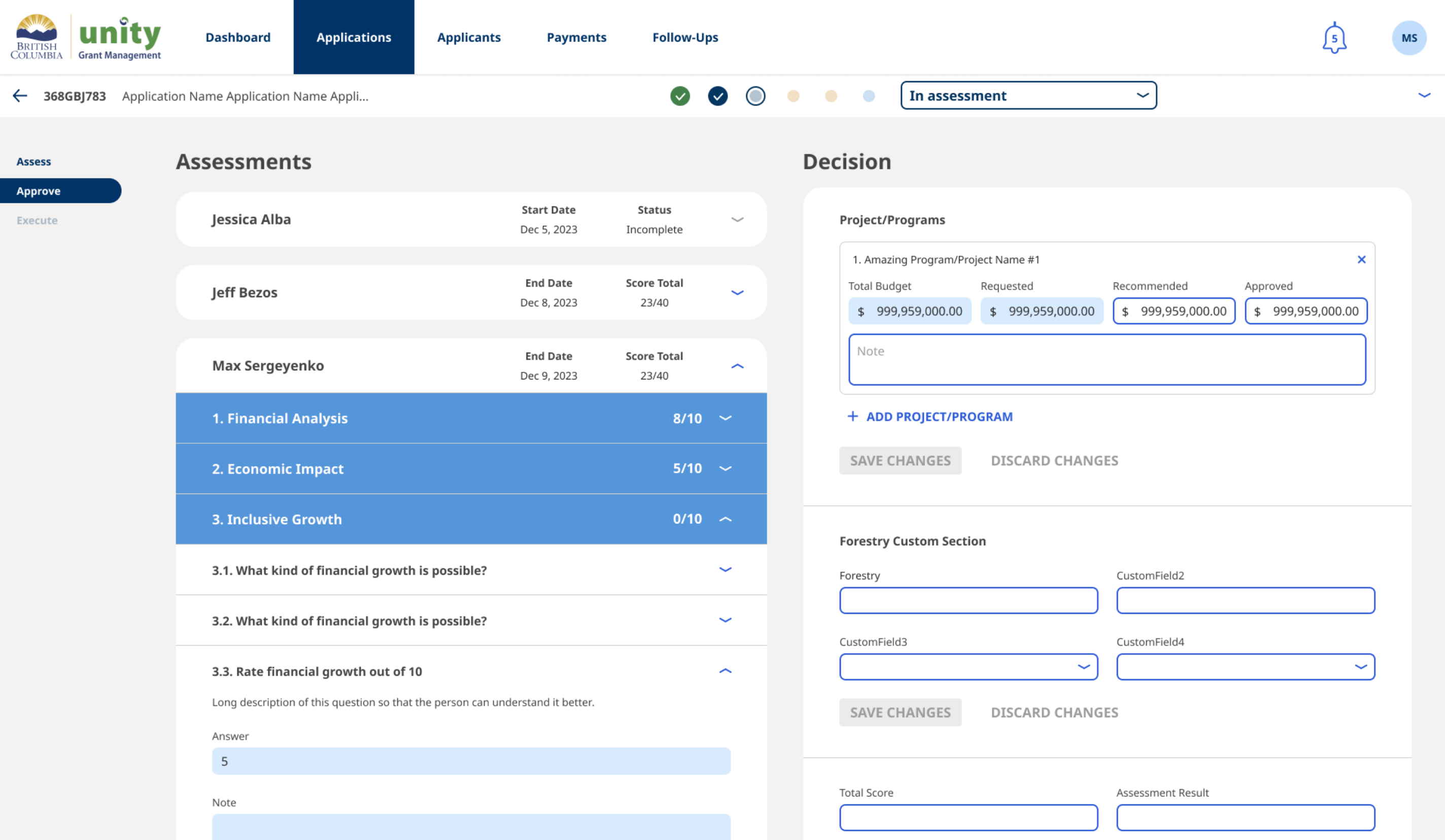Click Save Changes in Forestry Custom Section
The width and height of the screenshot is (1445, 840).
tap(900, 713)
